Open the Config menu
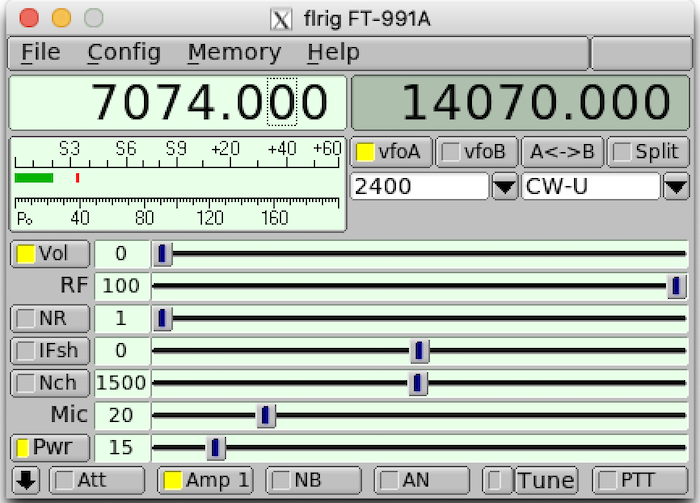Image resolution: width=700 pixels, height=503 pixels. (124, 52)
